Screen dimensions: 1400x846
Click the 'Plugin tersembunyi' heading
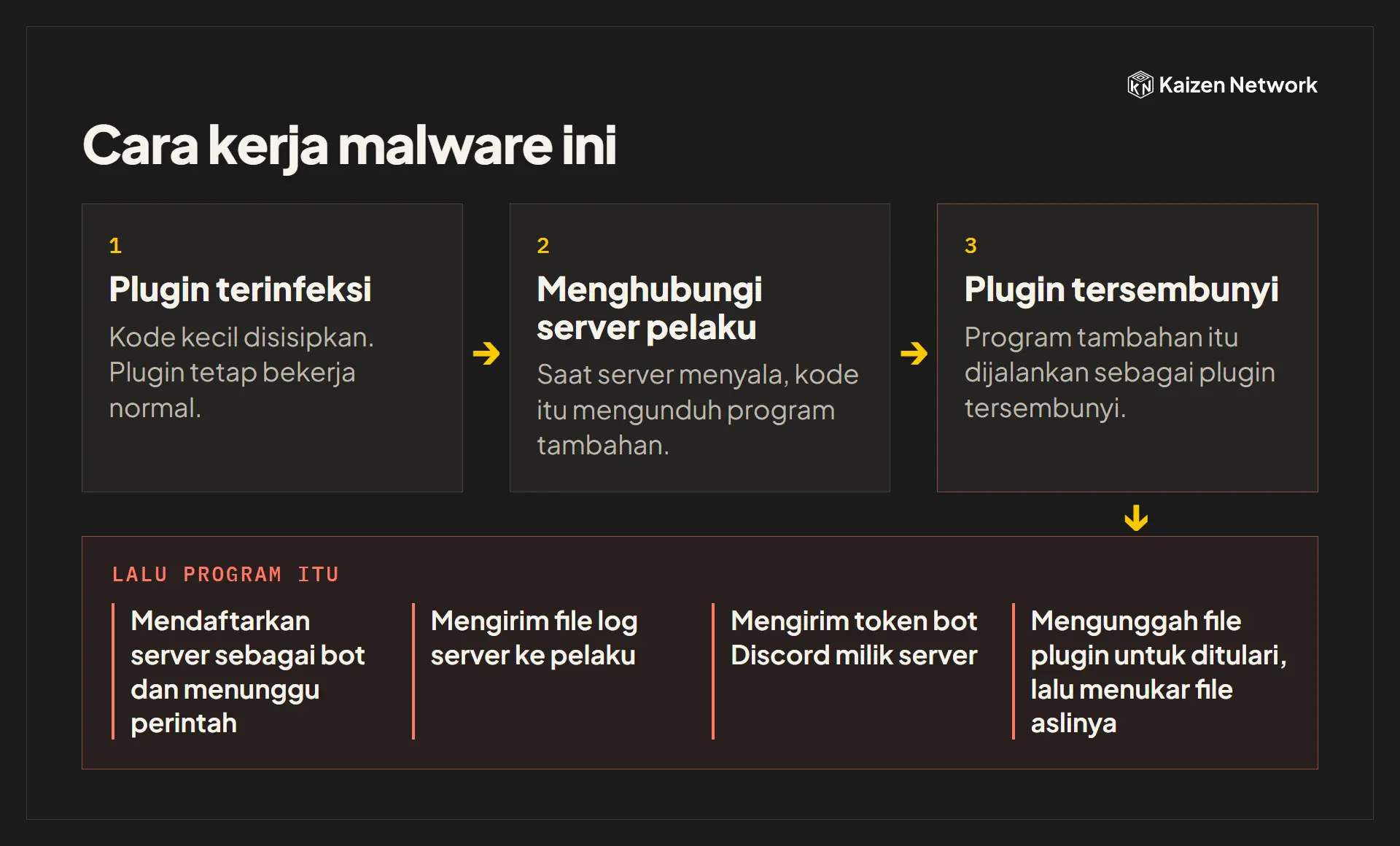point(1121,290)
